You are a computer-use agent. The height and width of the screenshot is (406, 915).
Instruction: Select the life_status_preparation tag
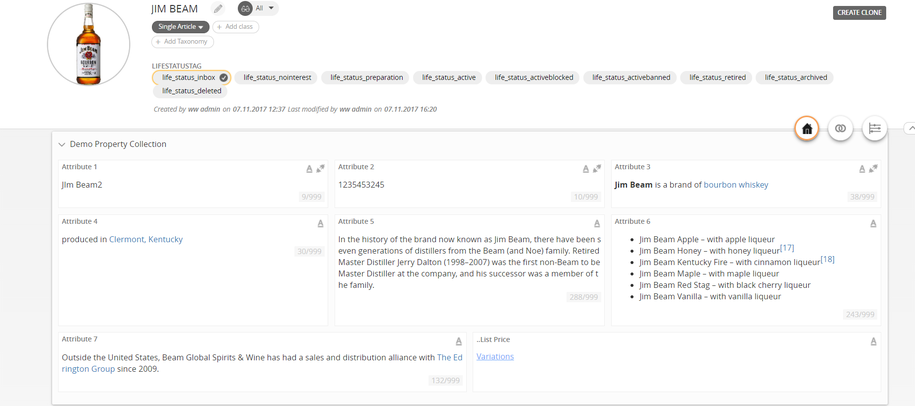coord(366,78)
